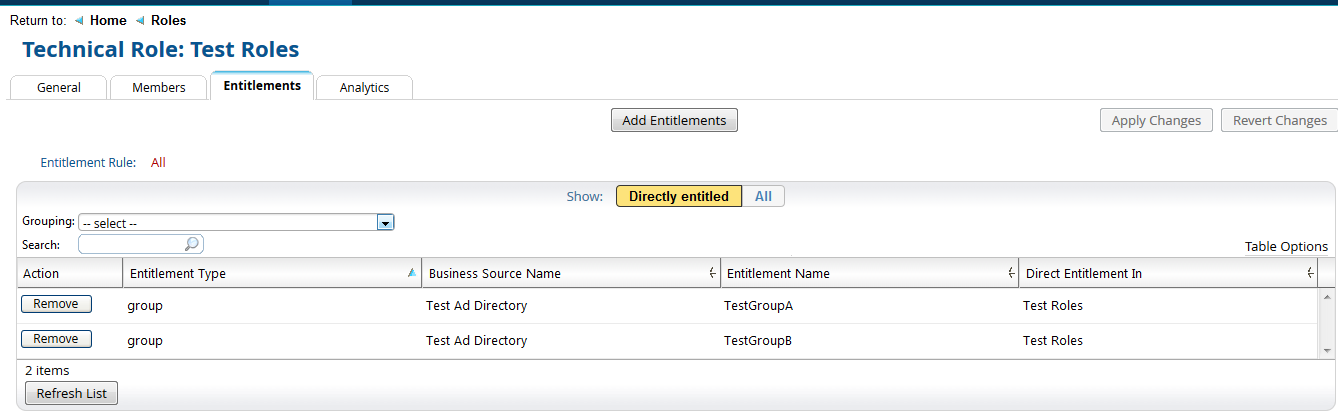Screen dimensions: 1338x416
Task: Click the table scrollbar down arrow
Action: click(x=1327, y=351)
